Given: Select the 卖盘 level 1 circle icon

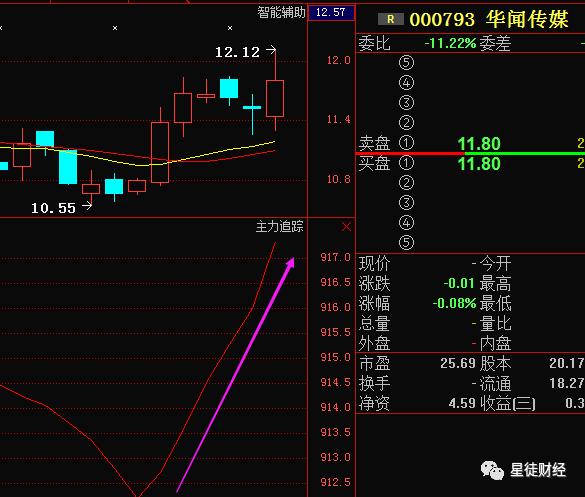Looking at the screenshot, I should pos(406,143).
